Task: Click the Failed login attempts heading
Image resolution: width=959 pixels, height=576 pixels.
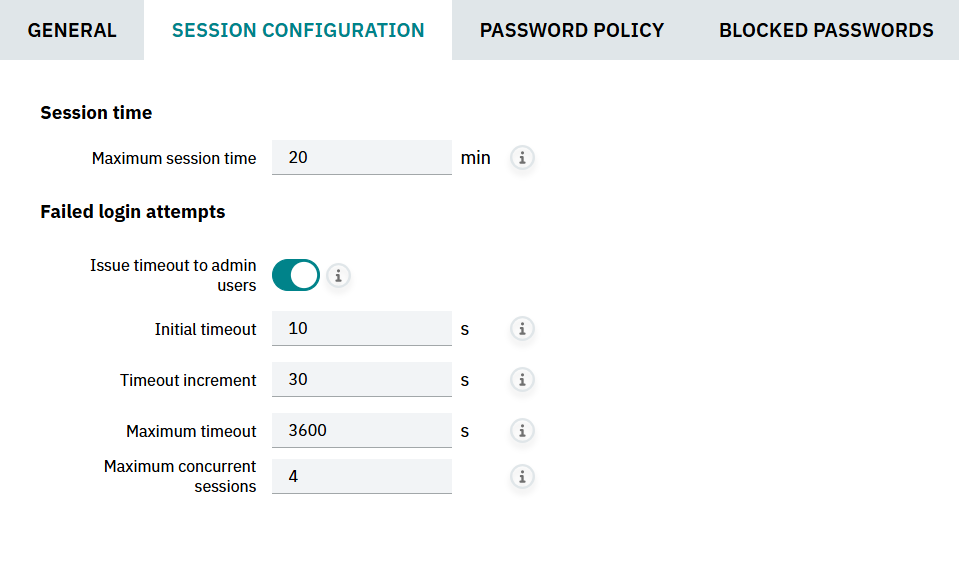Action: coord(132,212)
